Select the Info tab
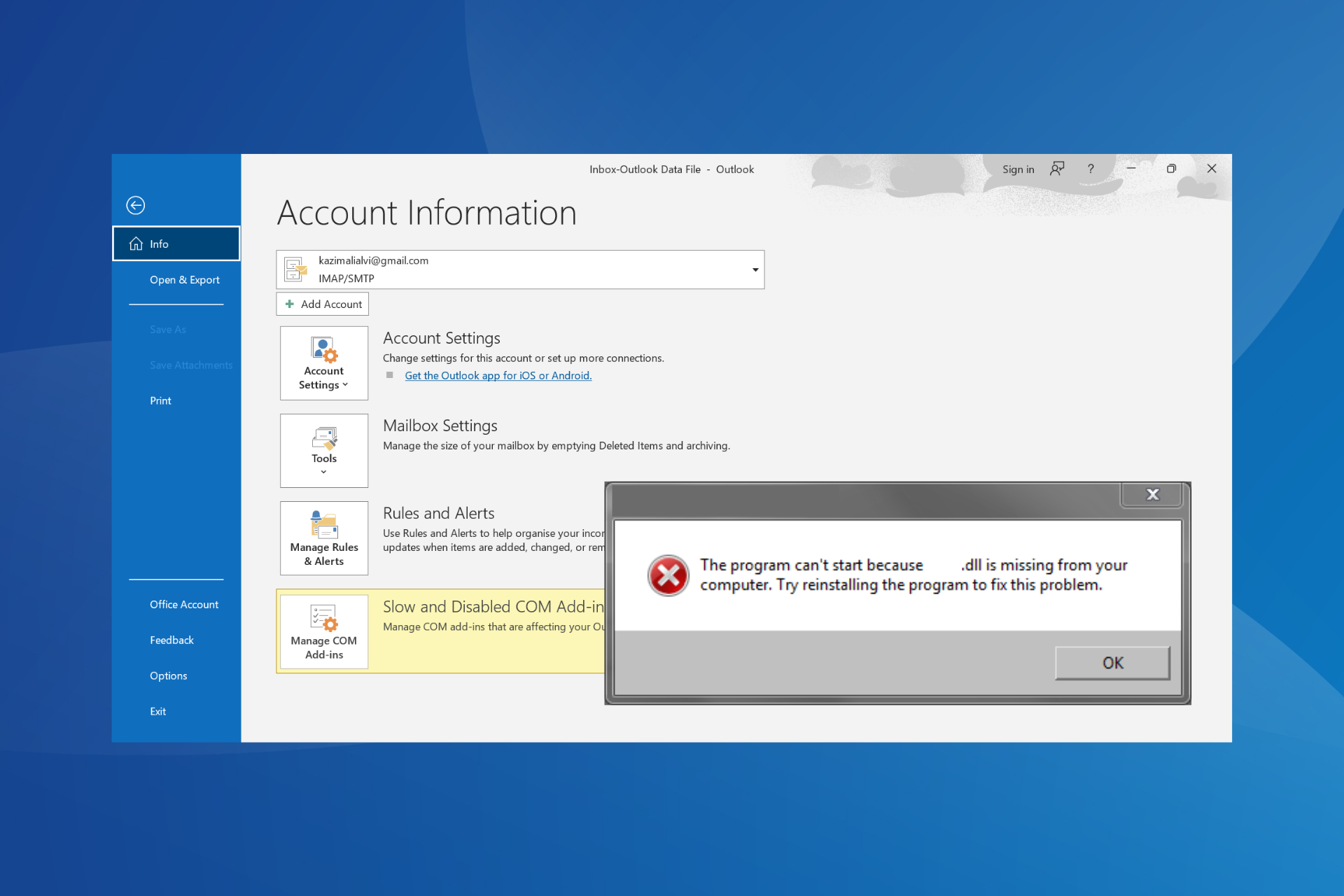Screen dimensions: 1344x896 click(x=176, y=244)
